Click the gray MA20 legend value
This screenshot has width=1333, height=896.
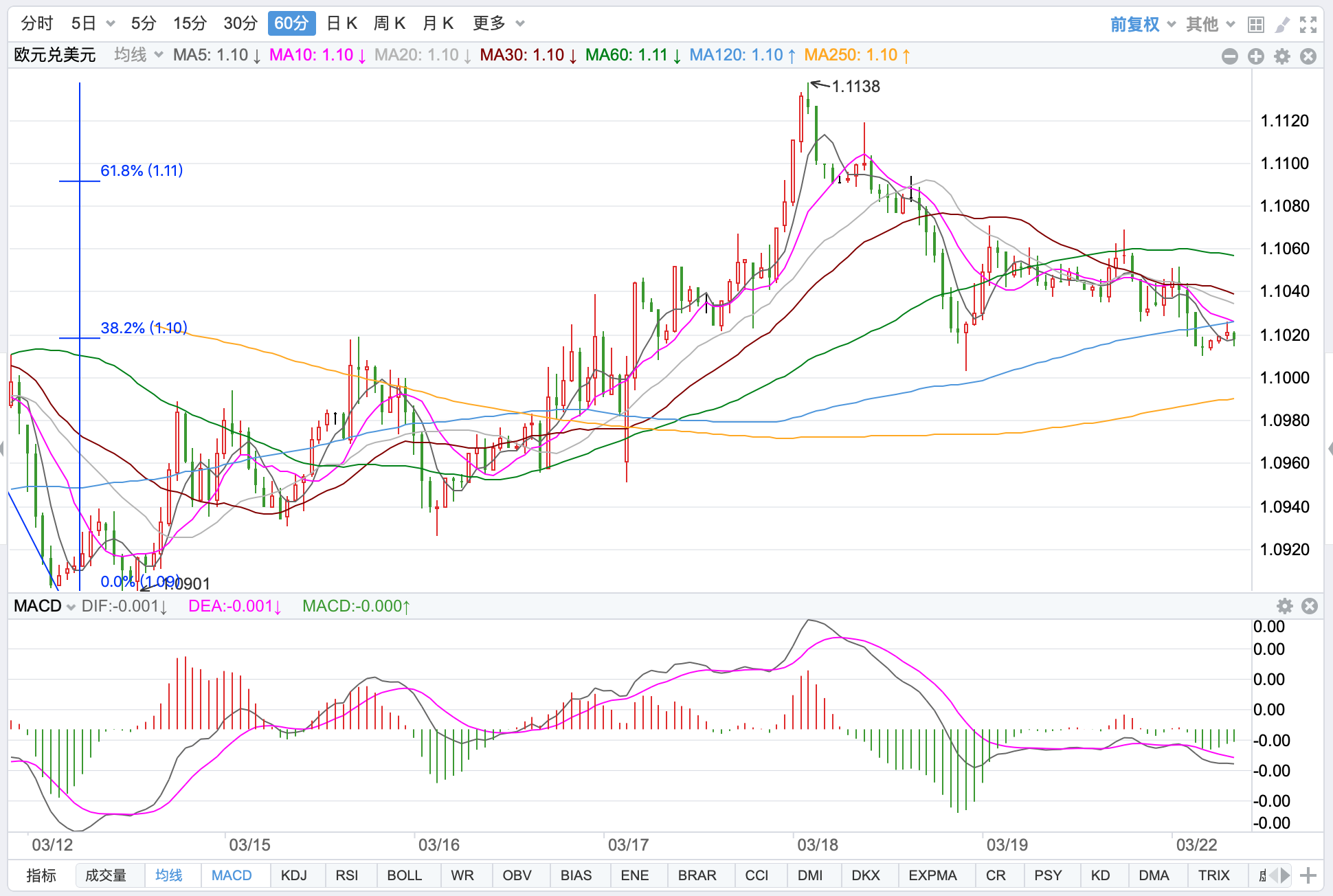[423, 55]
